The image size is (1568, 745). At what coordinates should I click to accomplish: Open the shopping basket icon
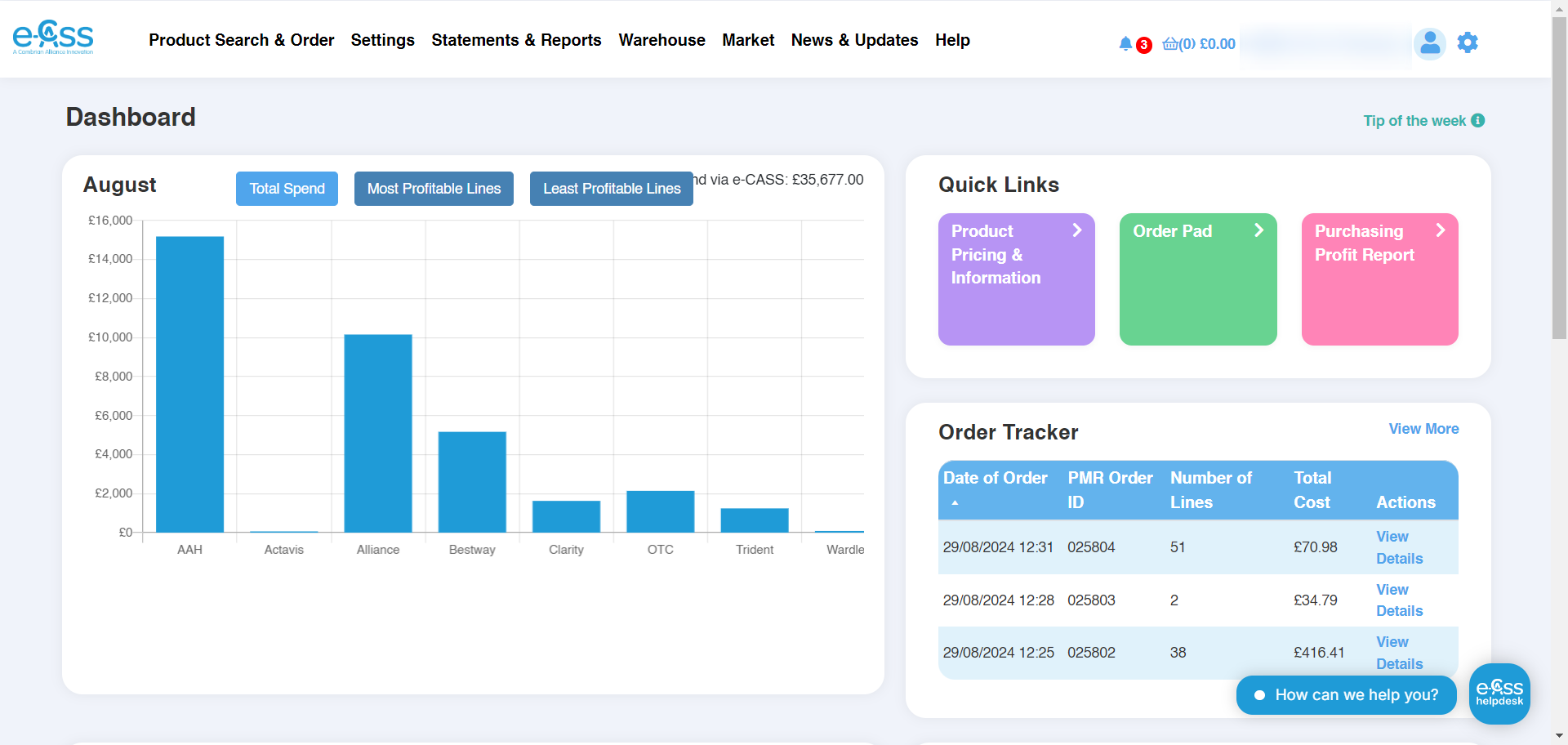pos(1170,44)
